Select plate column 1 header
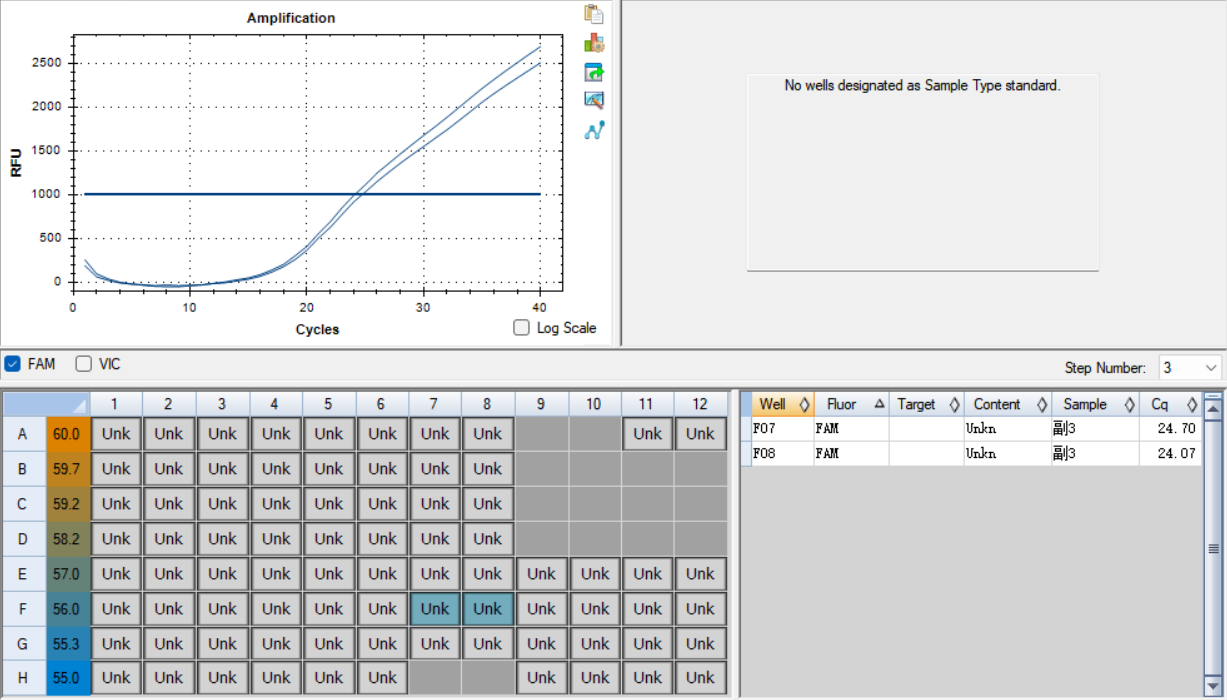1227x700 pixels. point(116,404)
